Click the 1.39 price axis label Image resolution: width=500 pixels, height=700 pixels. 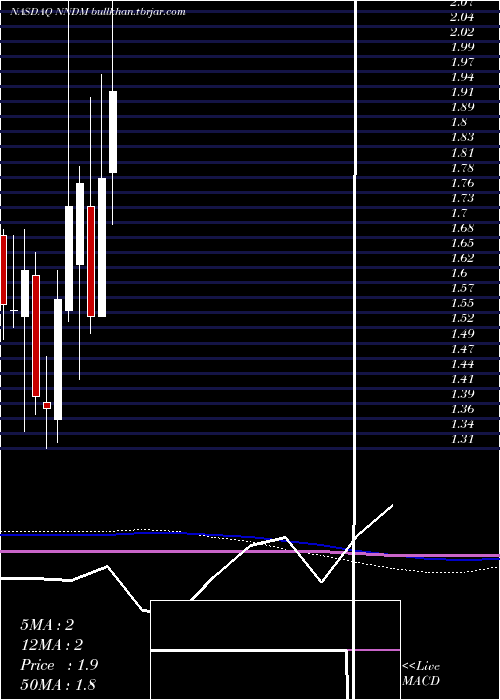pos(462,394)
